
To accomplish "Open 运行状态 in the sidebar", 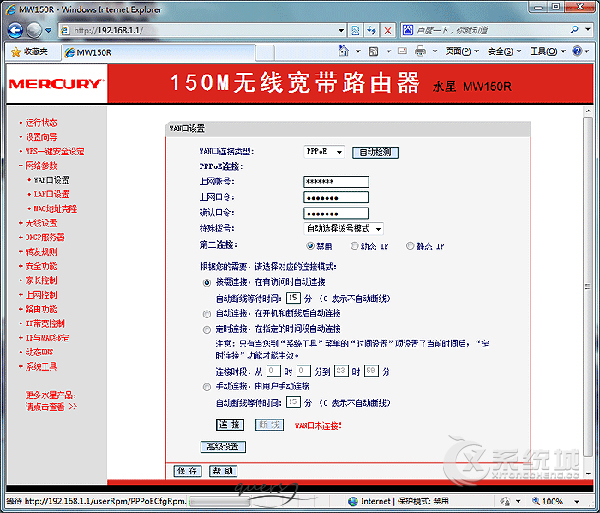I will [x=41, y=123].
